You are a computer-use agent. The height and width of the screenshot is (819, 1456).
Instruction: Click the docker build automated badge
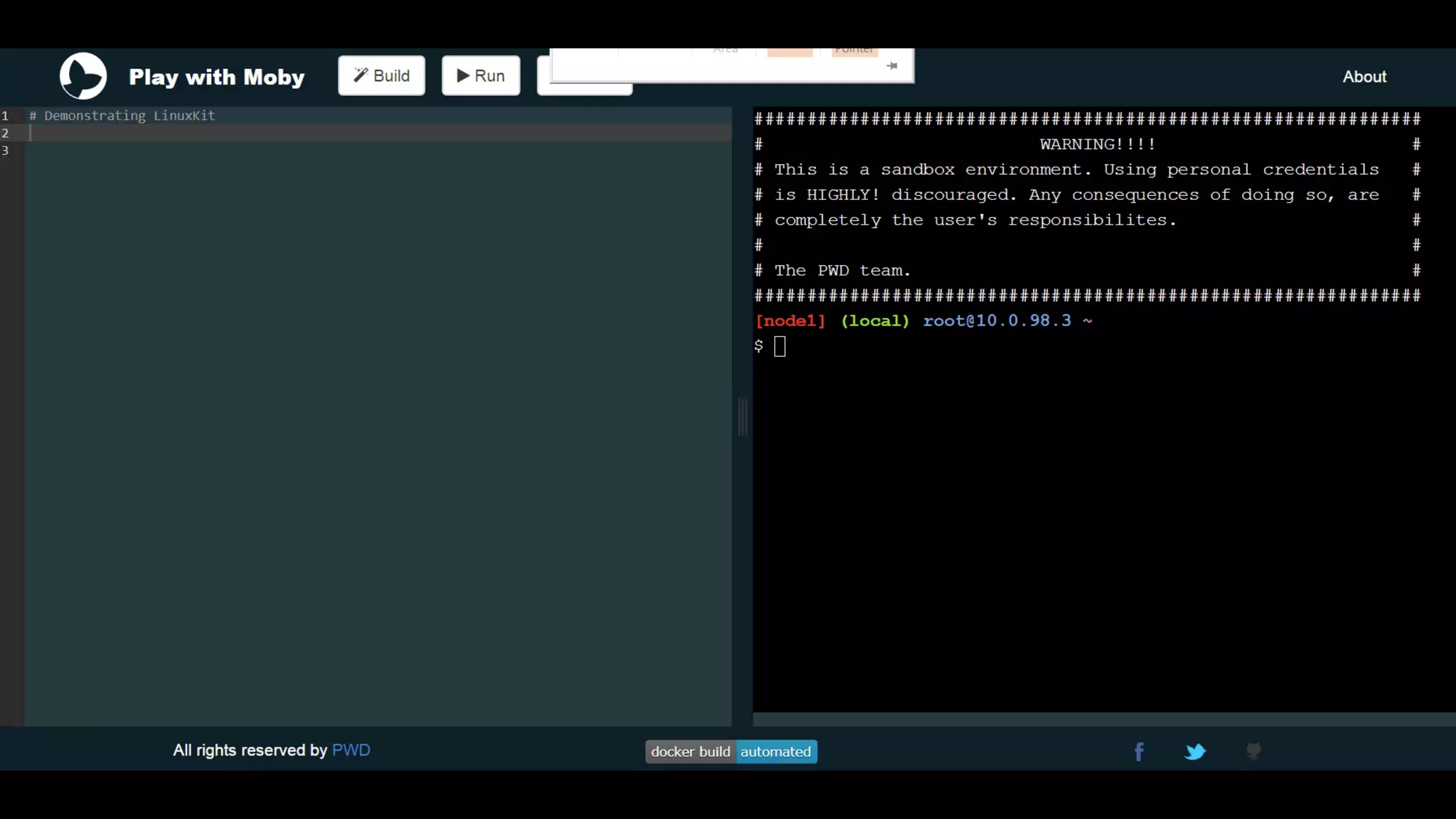731,751
